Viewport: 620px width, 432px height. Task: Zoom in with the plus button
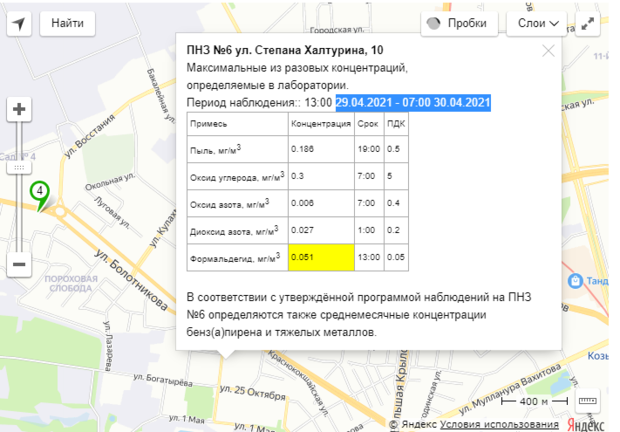click(x=20, y=109)
